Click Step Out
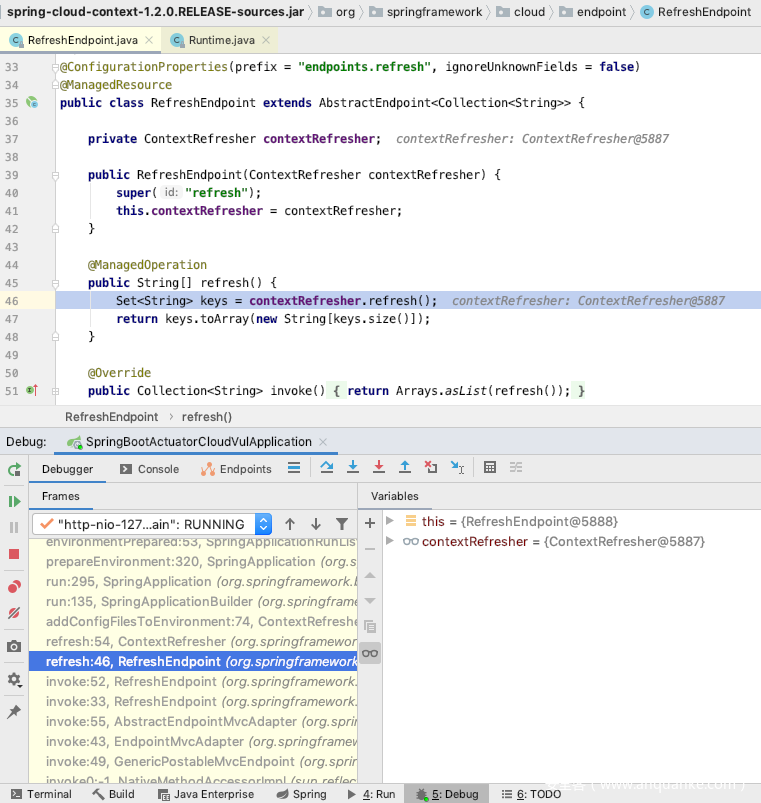Viewport: 761px width, 803px height. pos(405,467)
